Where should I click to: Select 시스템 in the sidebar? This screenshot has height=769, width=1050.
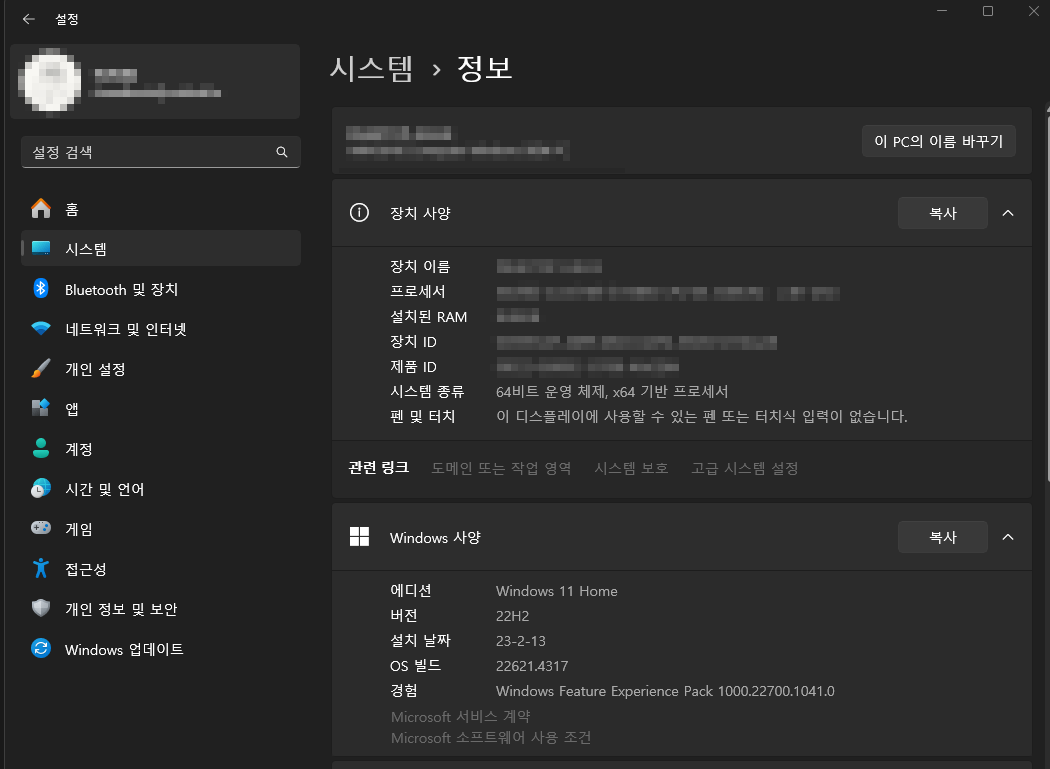pos(161,249)
